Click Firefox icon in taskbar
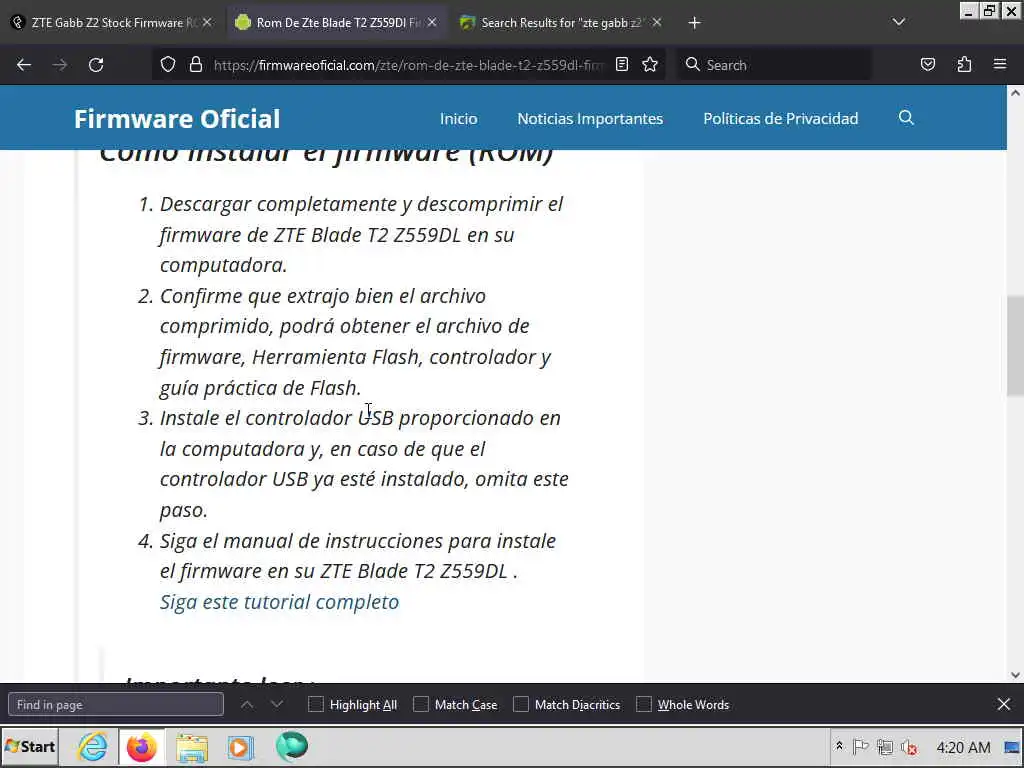The height and width of the screenshot is (768, 1024). [x=142, y=746]
